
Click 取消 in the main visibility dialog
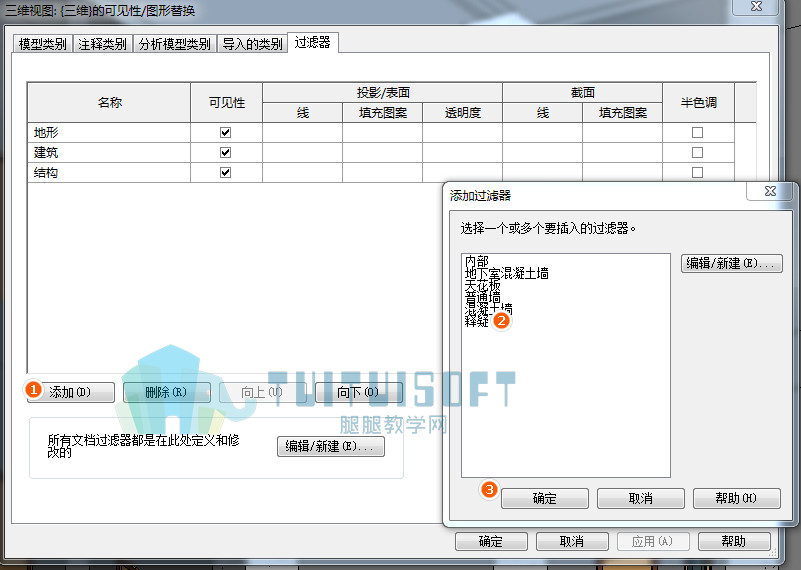(x=572, y=541)
